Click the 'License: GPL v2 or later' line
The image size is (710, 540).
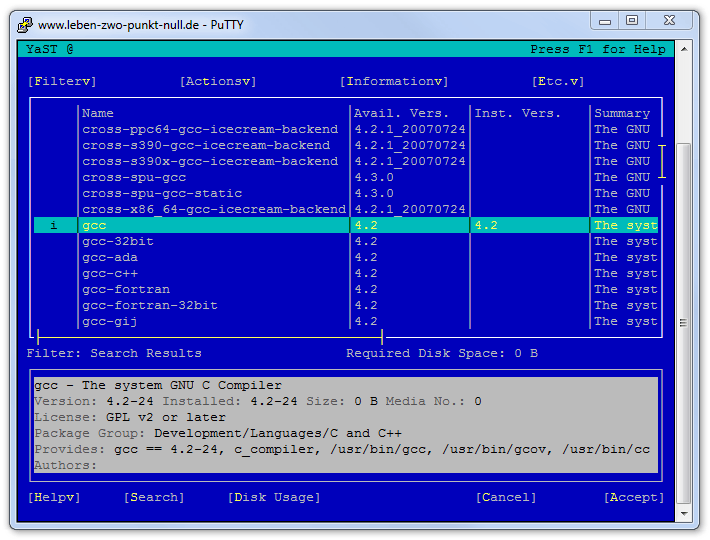pyautogui.click(x=130, y=417)
